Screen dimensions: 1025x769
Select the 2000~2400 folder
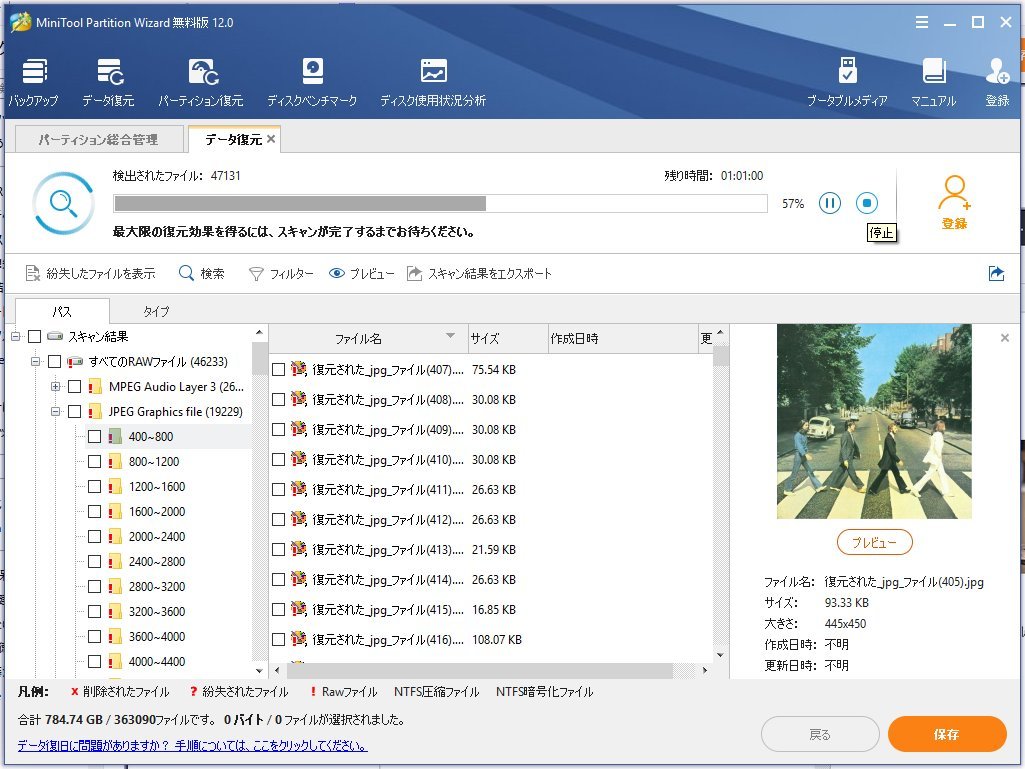[x=157, y=536]
